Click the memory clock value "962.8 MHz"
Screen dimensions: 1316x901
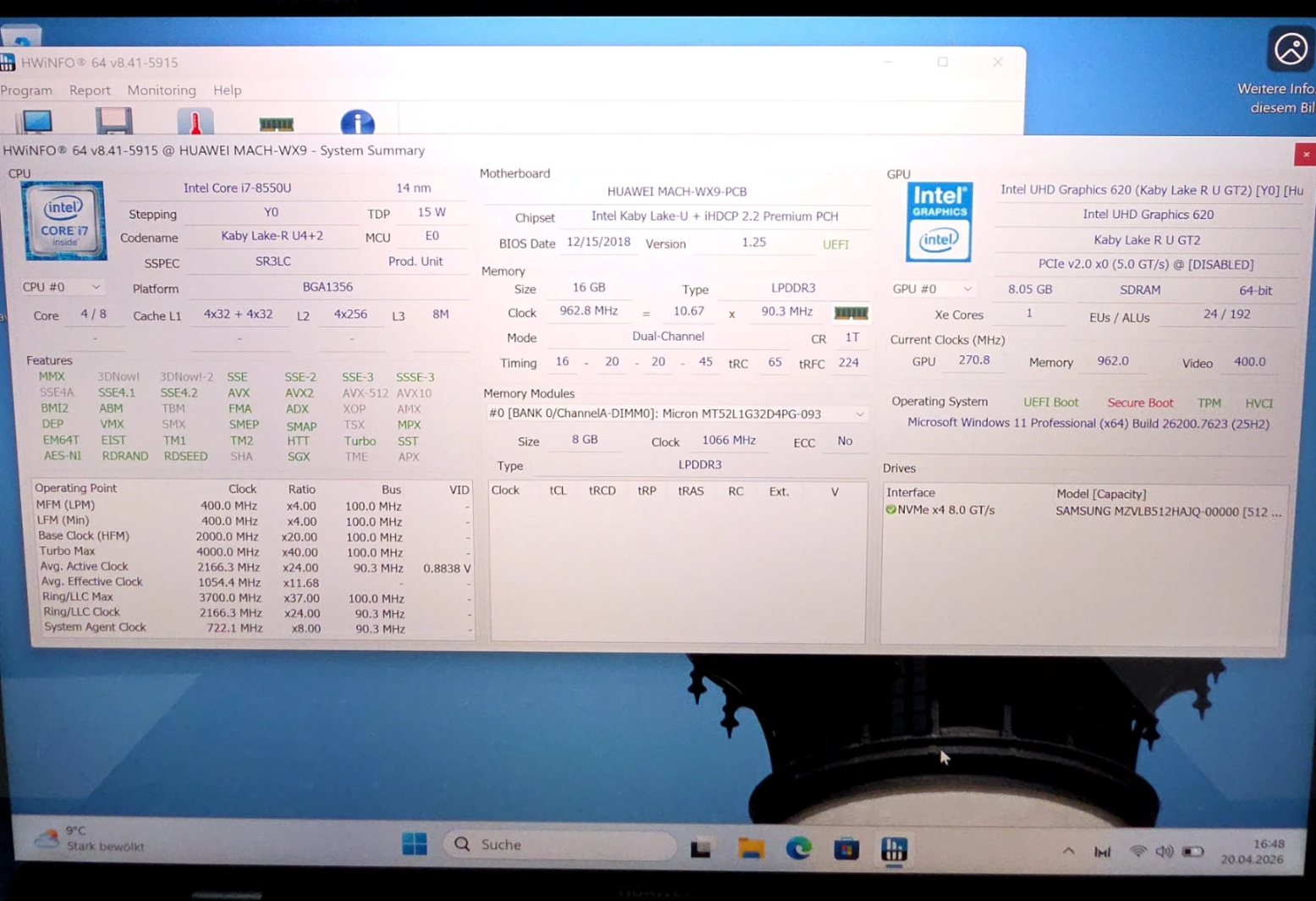click(x=588, y=311)
